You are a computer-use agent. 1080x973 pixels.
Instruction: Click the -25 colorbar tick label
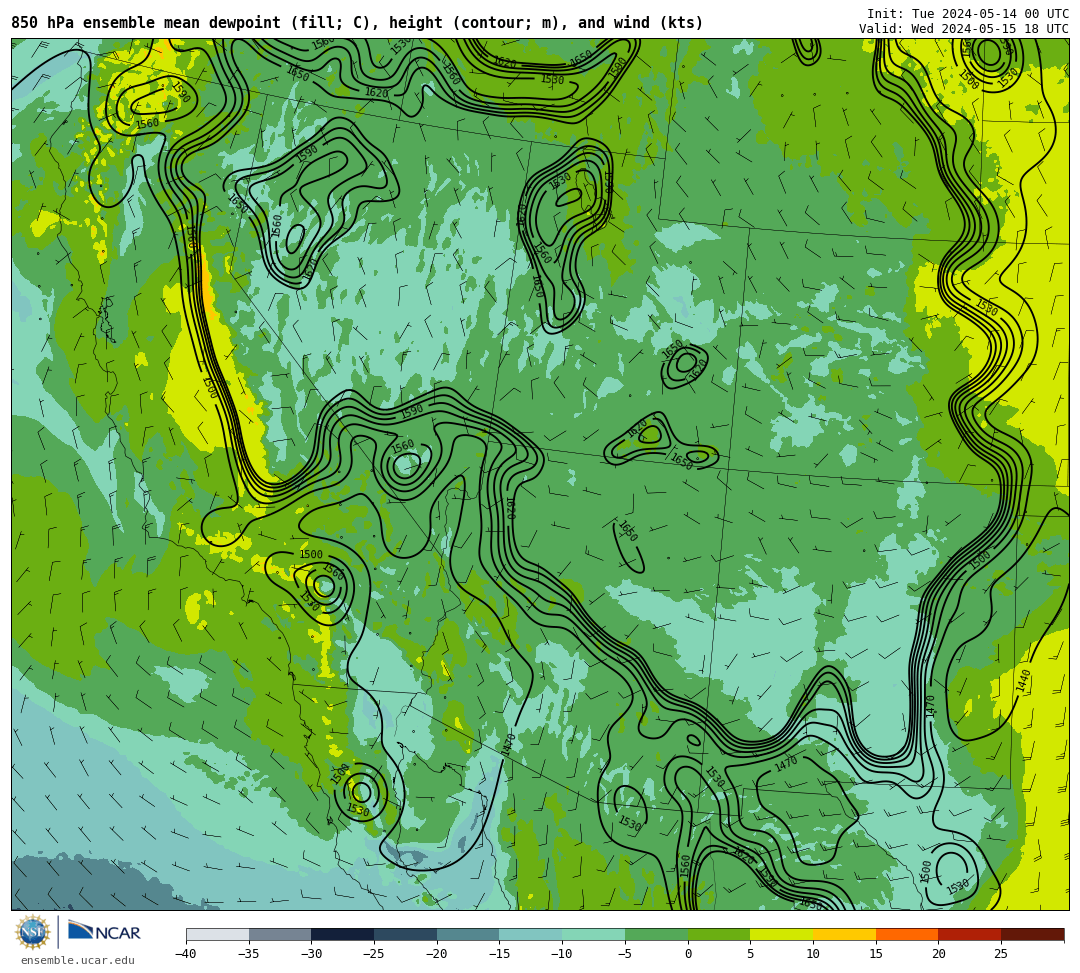(373, 954)
